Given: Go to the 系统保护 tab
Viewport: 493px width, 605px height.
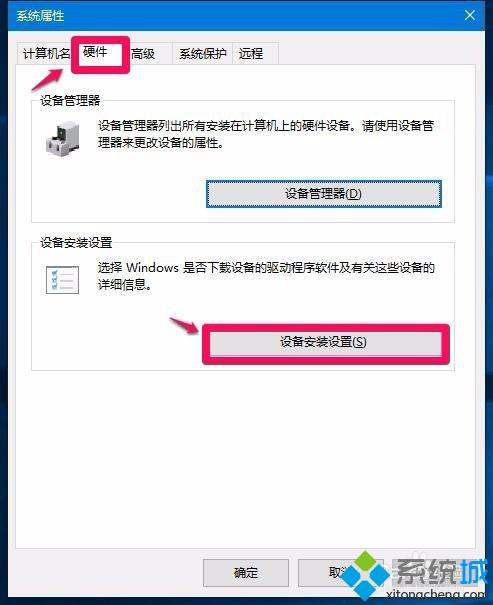Looking at the screenshot, I should [203, 53].
